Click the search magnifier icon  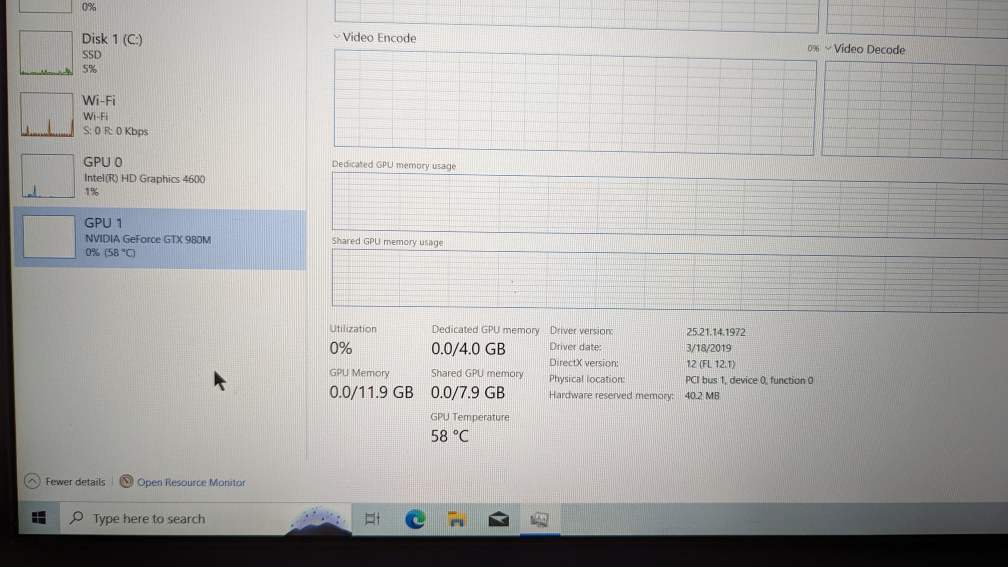coord(76,518)
